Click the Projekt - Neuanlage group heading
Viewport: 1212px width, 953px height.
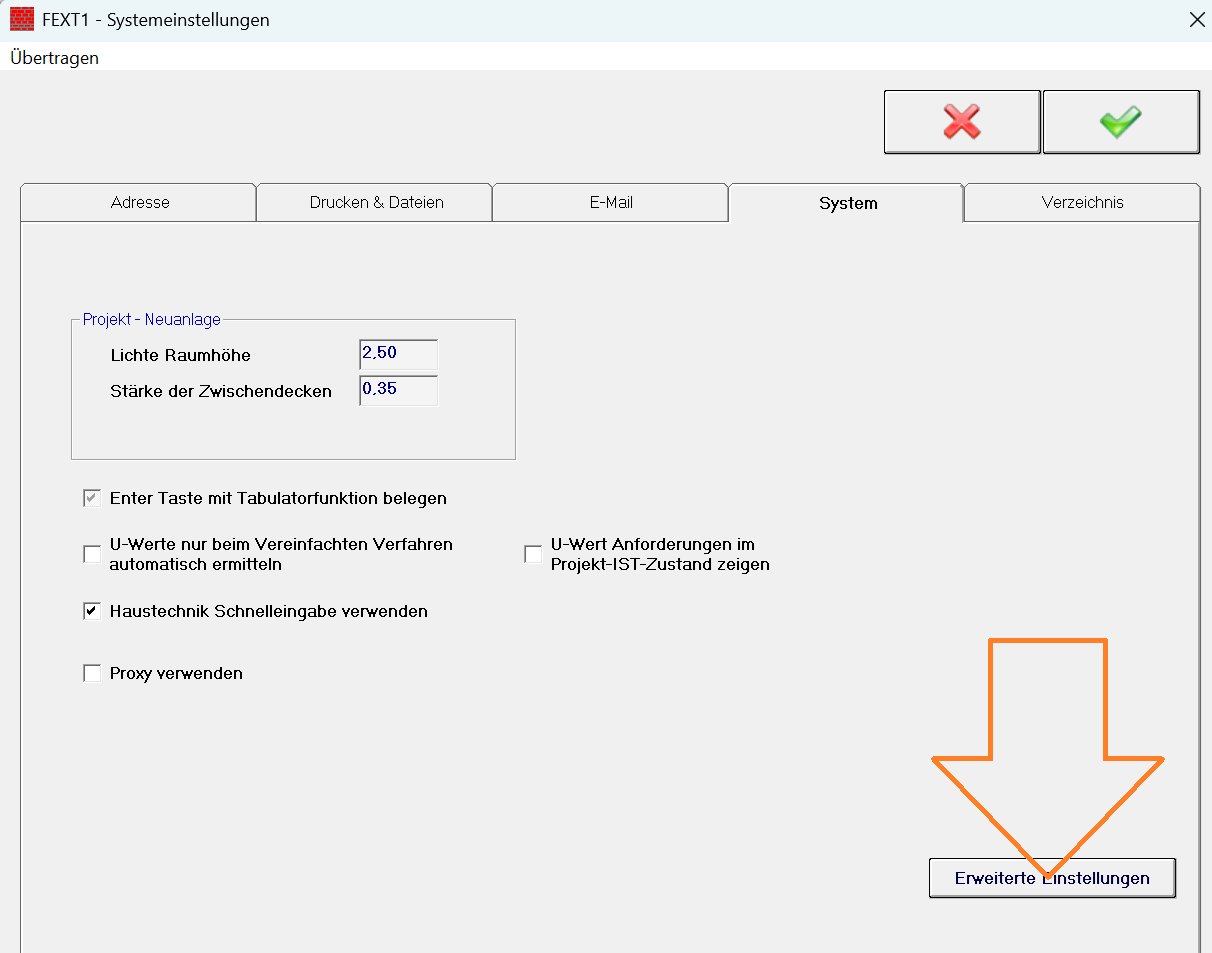tap(152, 320)
